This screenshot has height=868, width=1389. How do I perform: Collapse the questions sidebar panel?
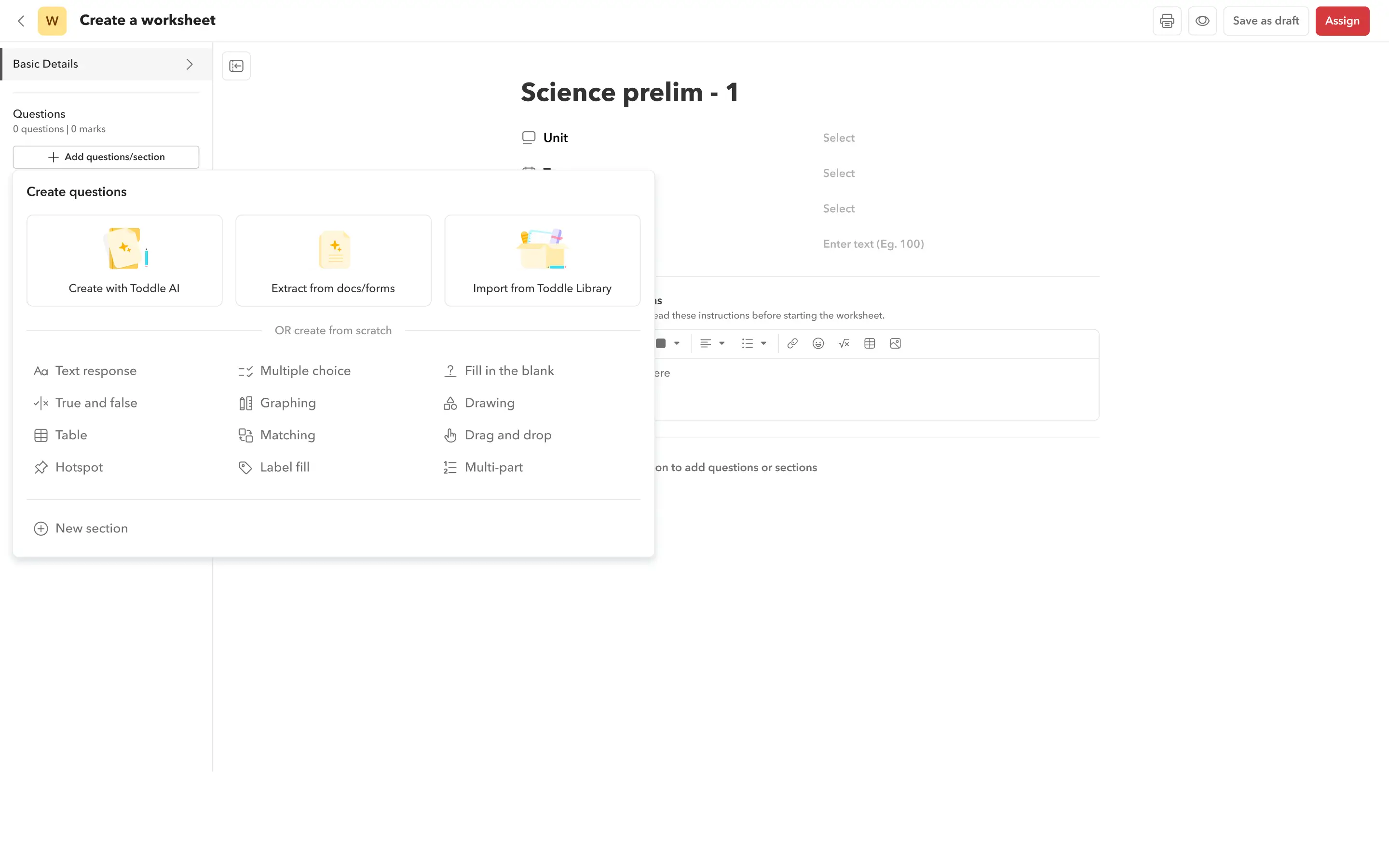point(236,66)
